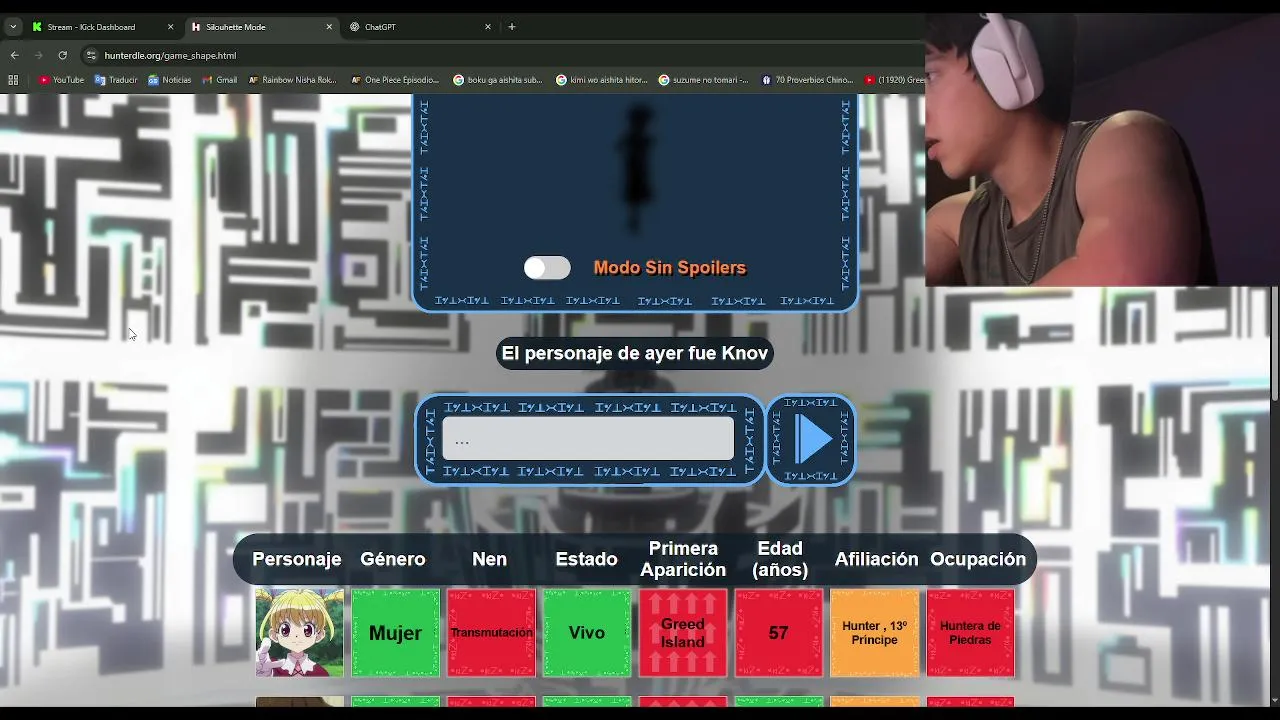This screenshot has width=1280, height=720.
Task: Open the 70 Proverbios Chinos bookmark
Action: [x=807, y=80]
